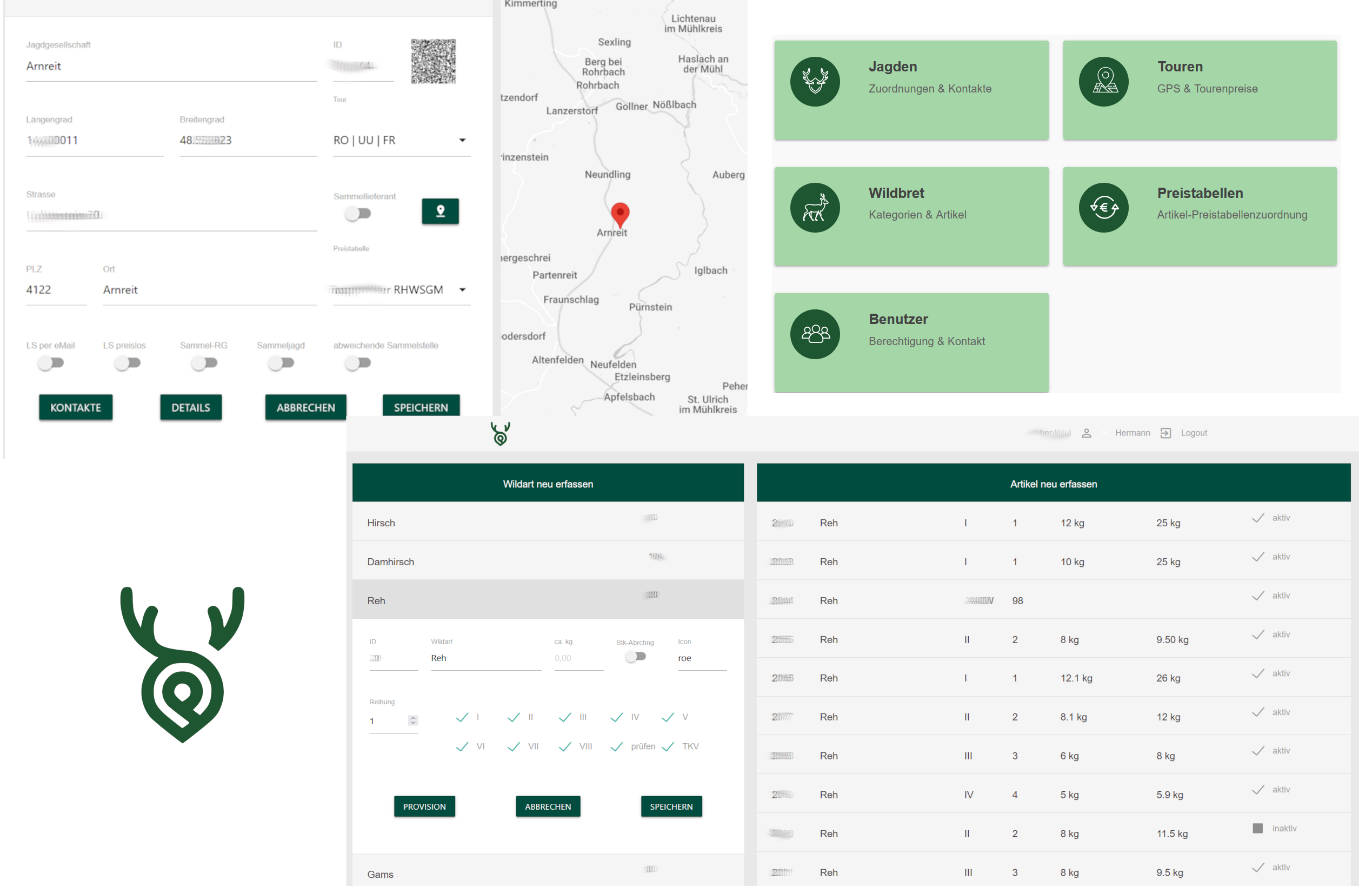Enable the Sammellieferant switch
Screen dimensions: 1372x893
357,214
